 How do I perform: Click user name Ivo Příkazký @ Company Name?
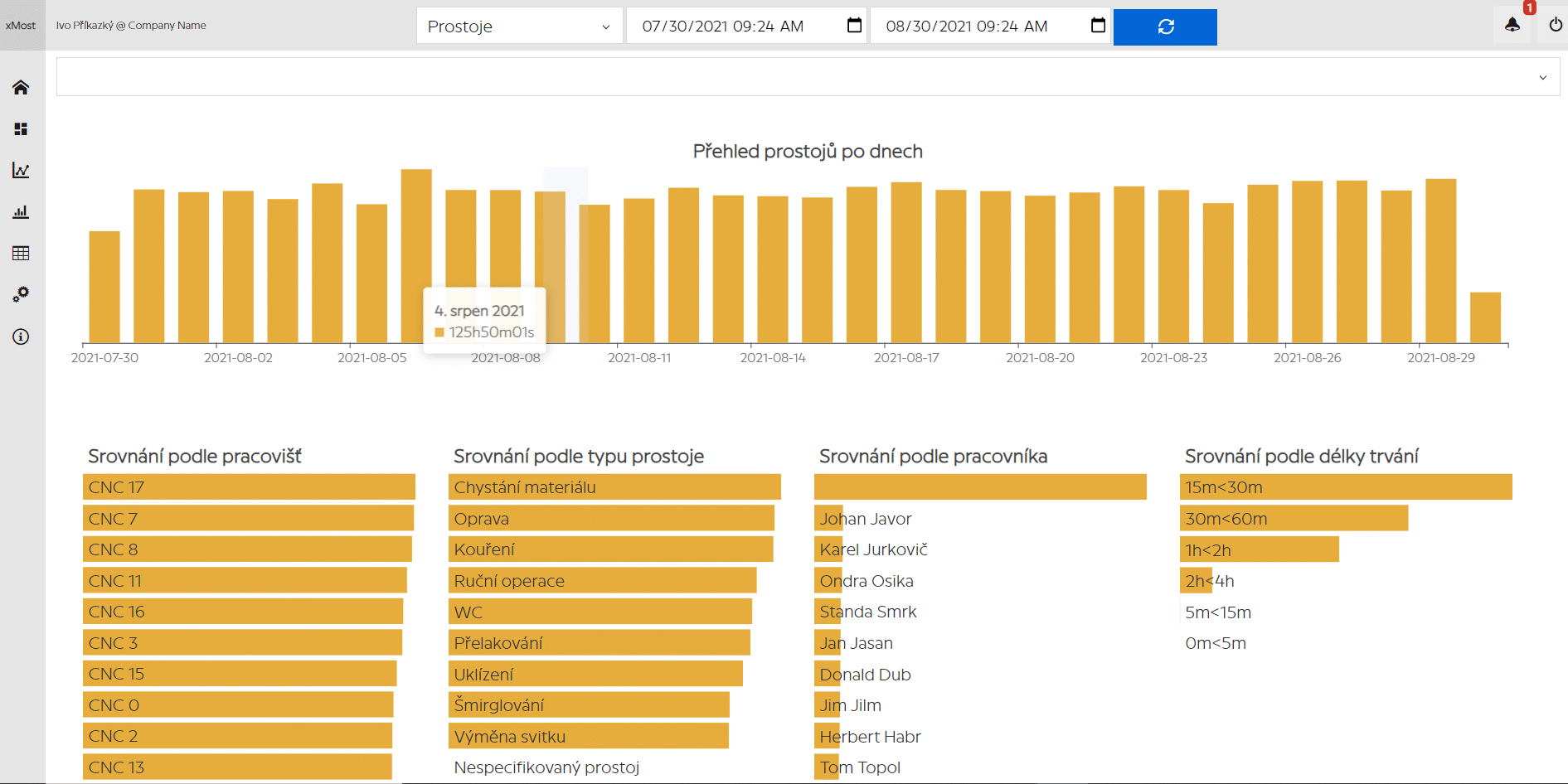pyautogui.click(x=131, y=26)
